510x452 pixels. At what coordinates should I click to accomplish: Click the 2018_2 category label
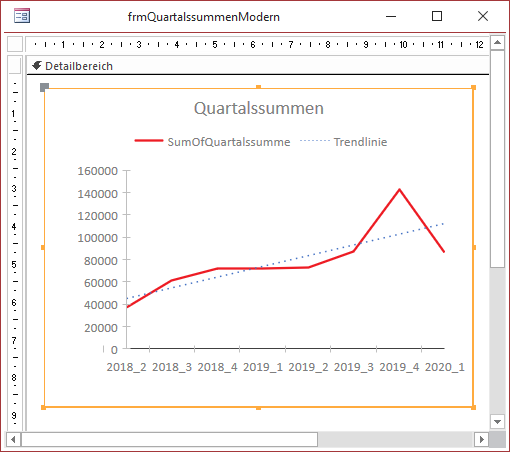tap(126, 367)
